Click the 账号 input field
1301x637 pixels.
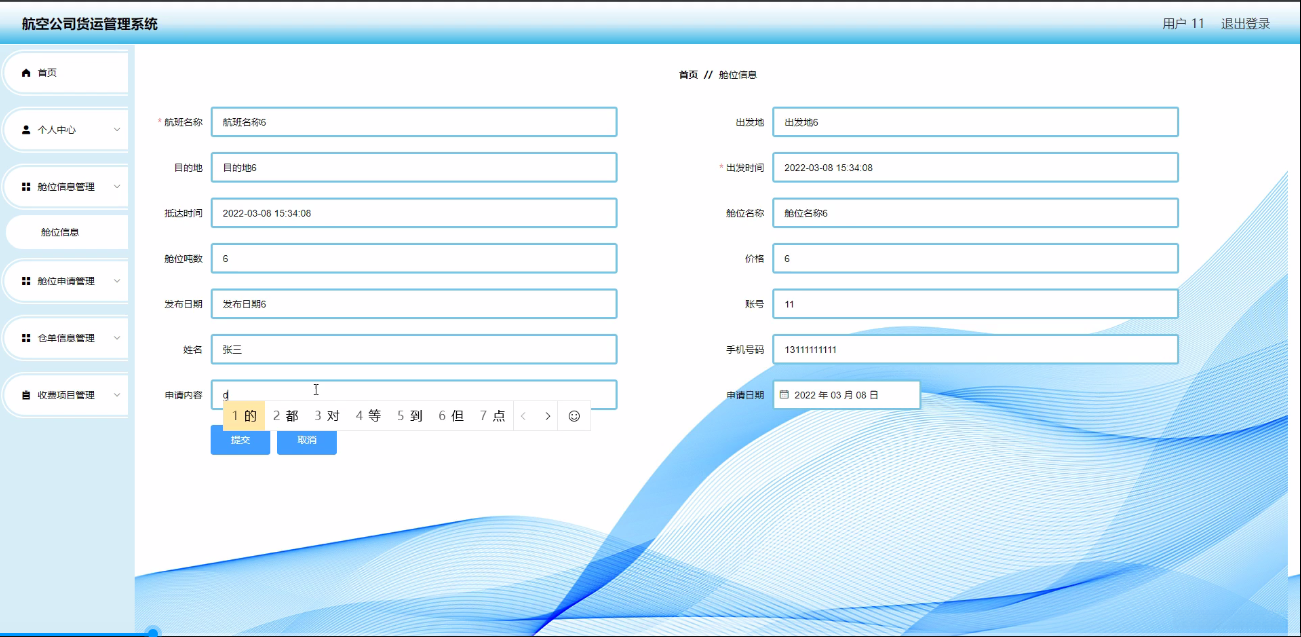[x=976, y=304]
